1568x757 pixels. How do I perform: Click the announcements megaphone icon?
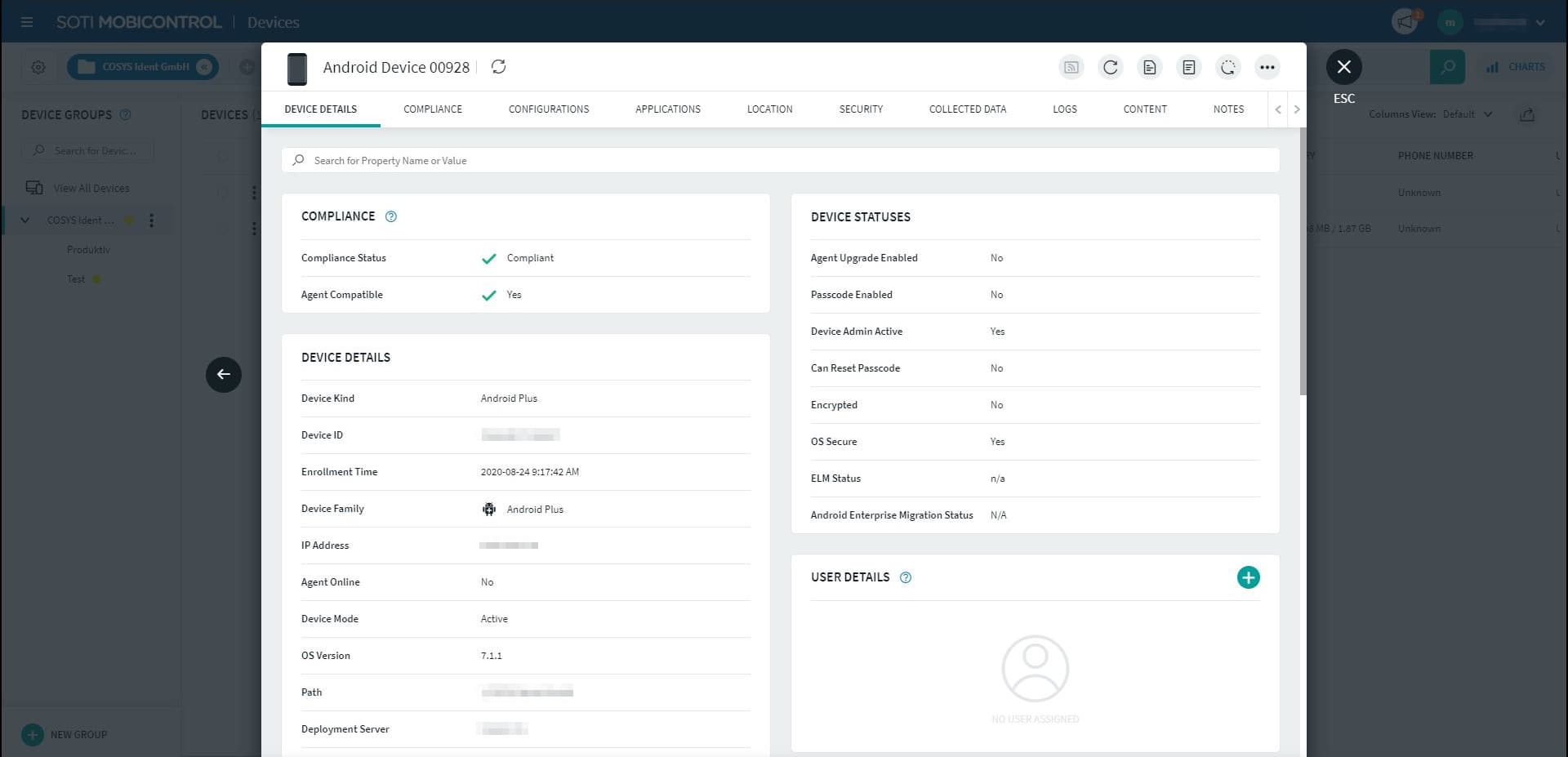(1405, 22)
